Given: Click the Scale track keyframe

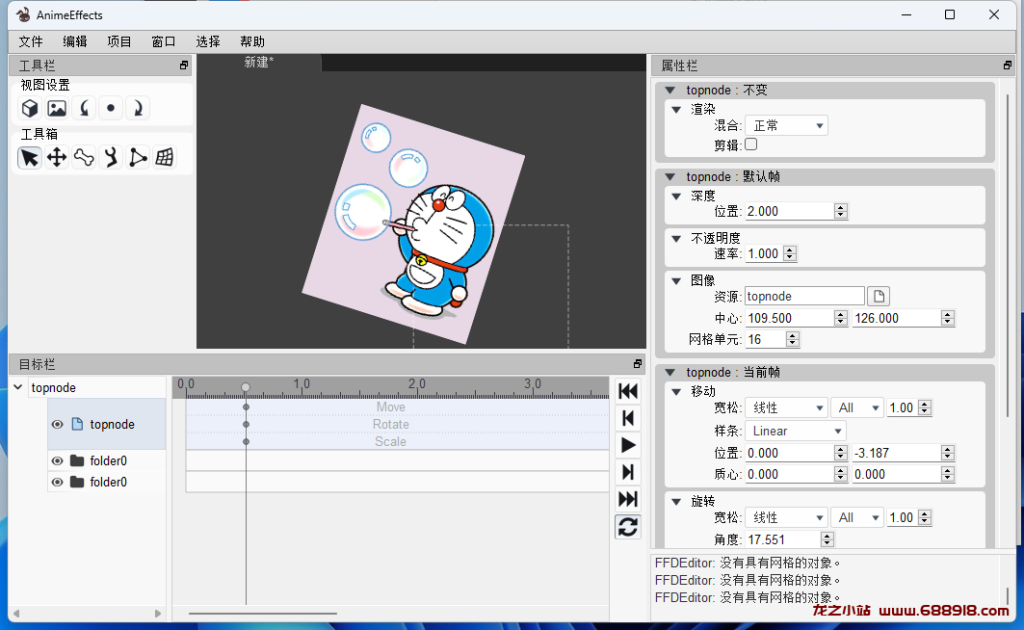Looking at the screenshot, I should point(246,442).
